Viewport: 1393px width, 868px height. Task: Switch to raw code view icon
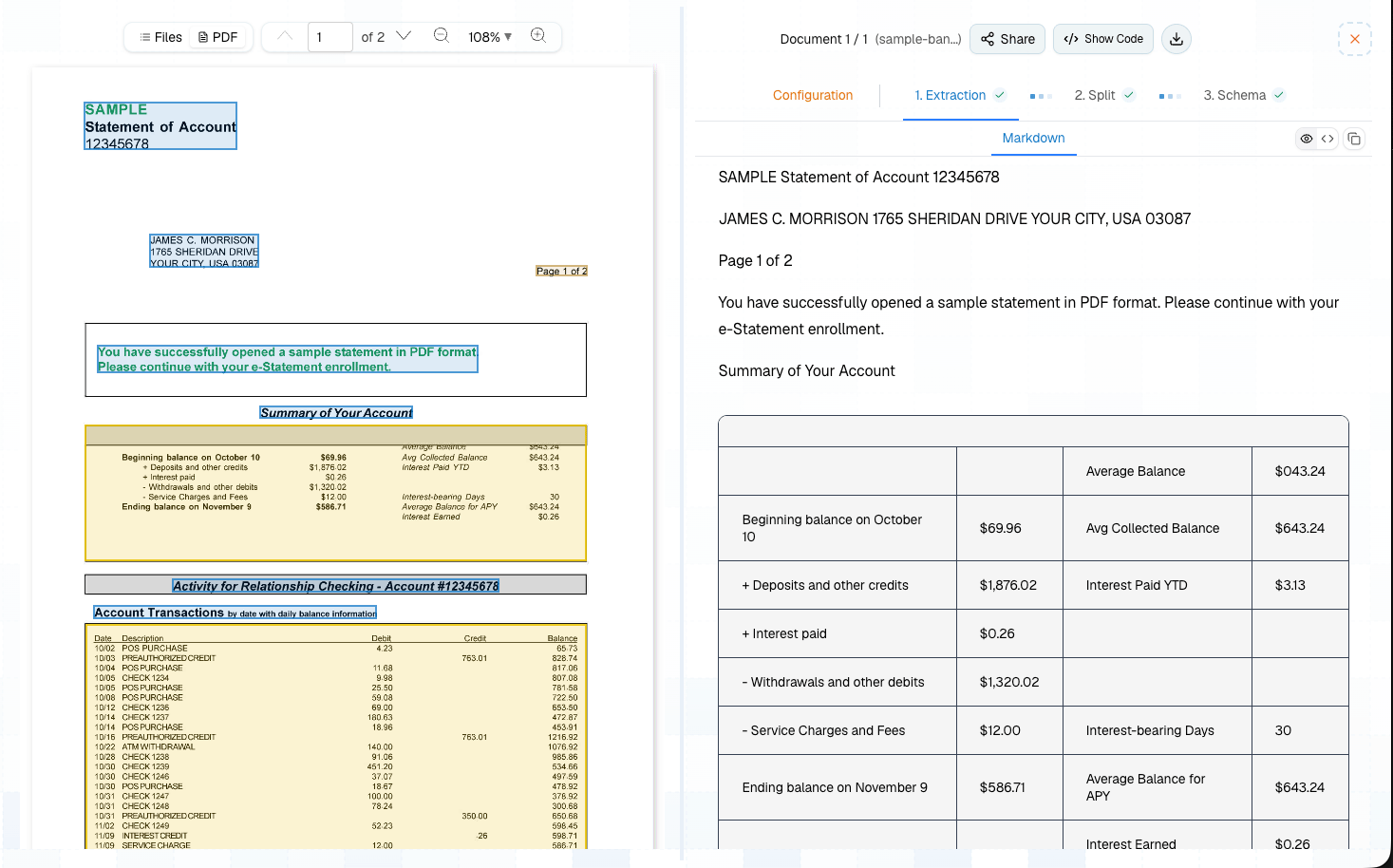pos(1327,139)
